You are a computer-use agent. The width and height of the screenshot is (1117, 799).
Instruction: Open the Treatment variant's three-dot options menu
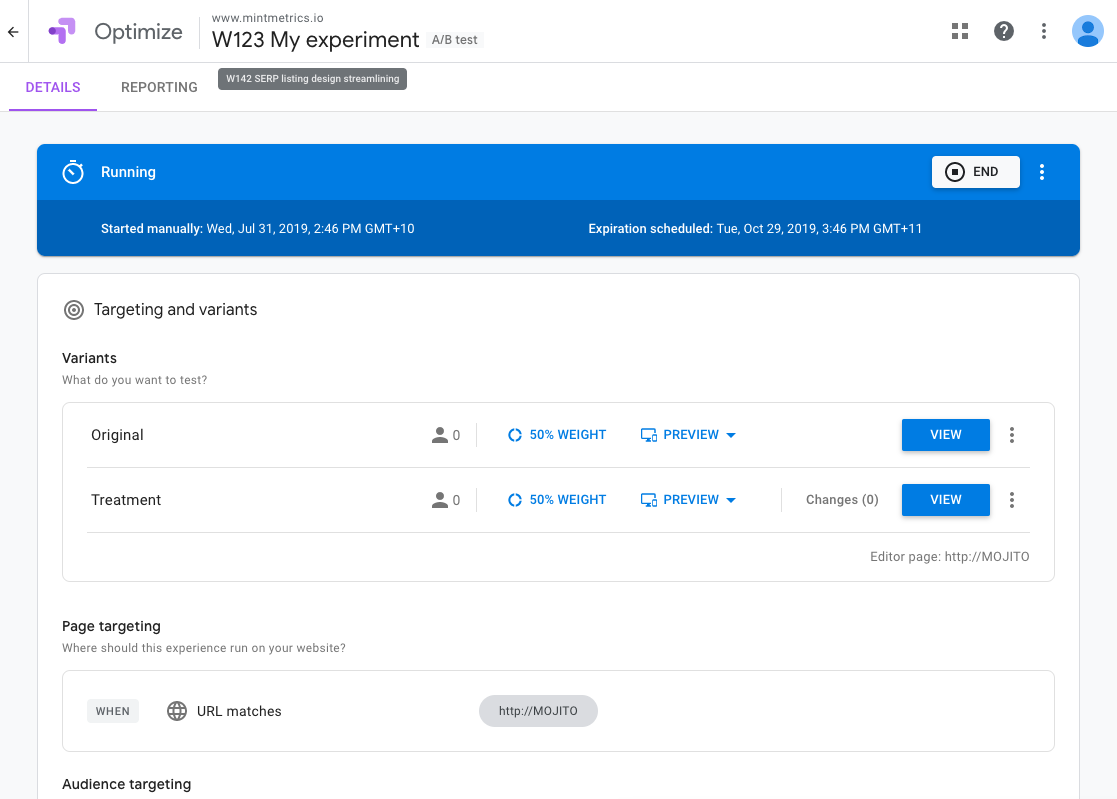1011,499
